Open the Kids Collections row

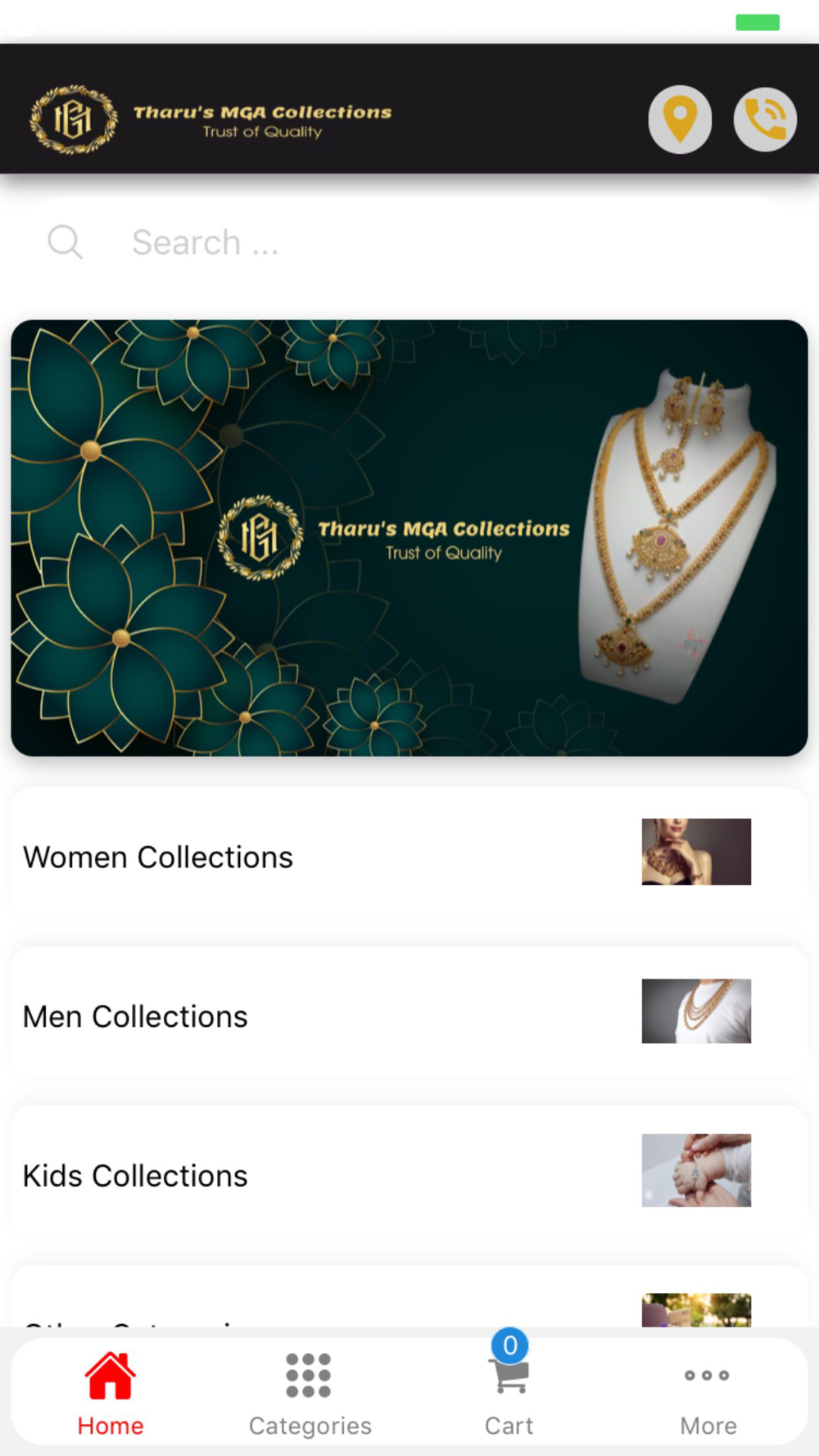pyautogui.click(x=409, y=1175)
